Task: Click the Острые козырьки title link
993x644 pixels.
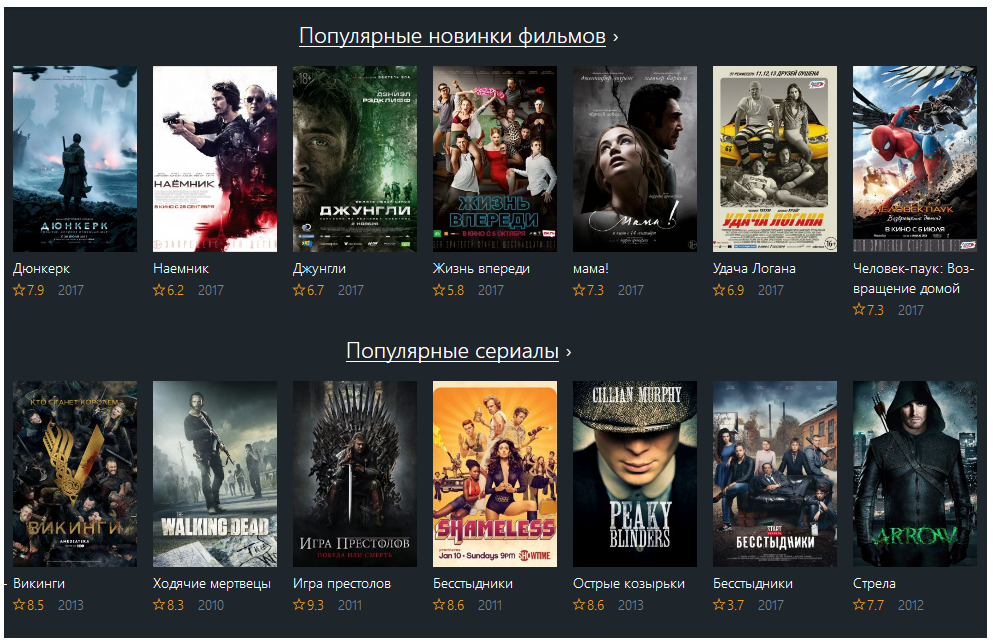Action: (x=629, y=584)
